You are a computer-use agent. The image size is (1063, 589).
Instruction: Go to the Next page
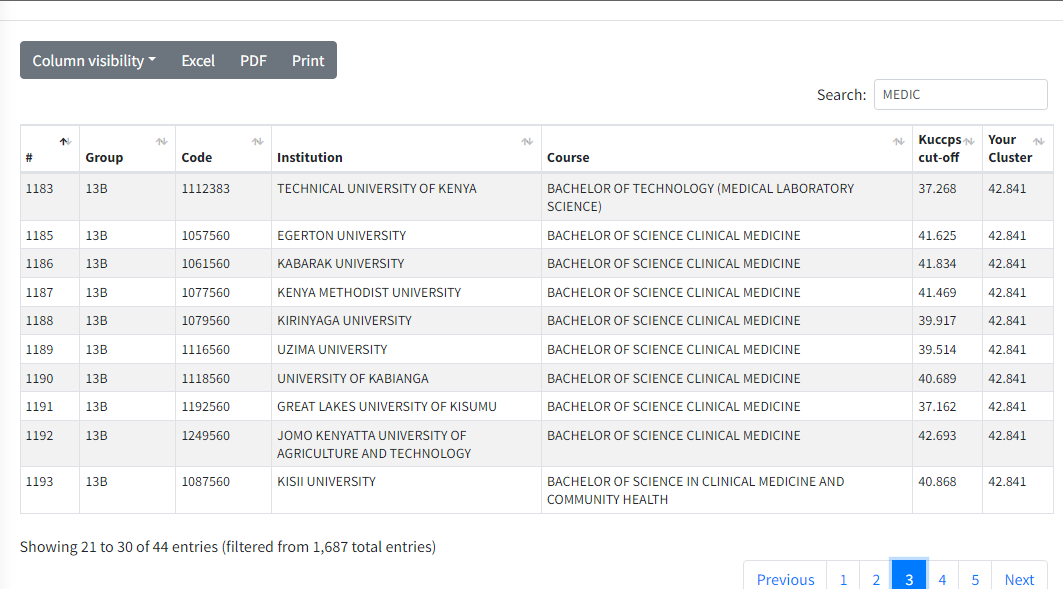[1019, 579]
